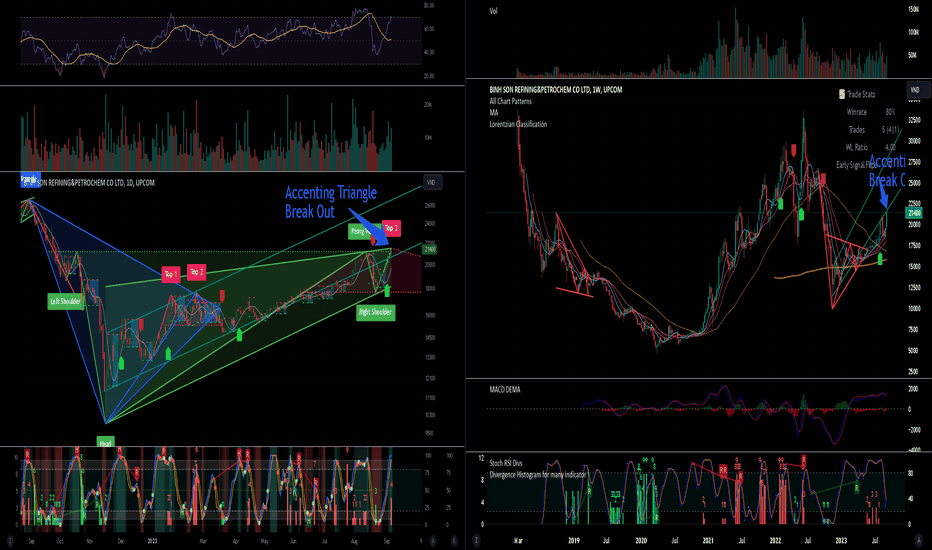The width and height of the screenshot is (932, 550).
Task: Click '32500' on weekly chart price scale
Action: point(914,120)
